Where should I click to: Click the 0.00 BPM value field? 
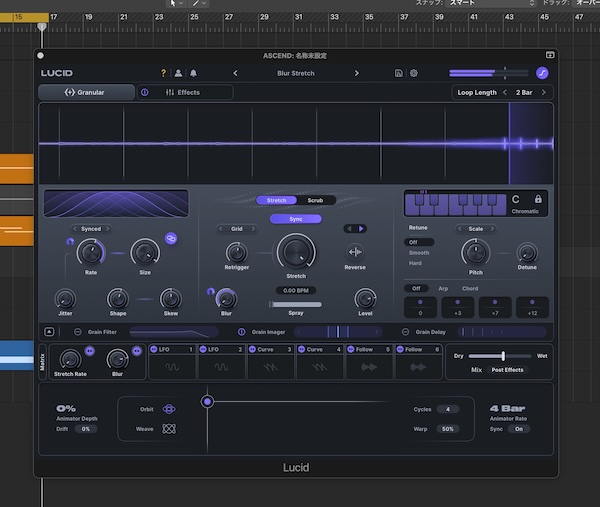pos(296,290)
